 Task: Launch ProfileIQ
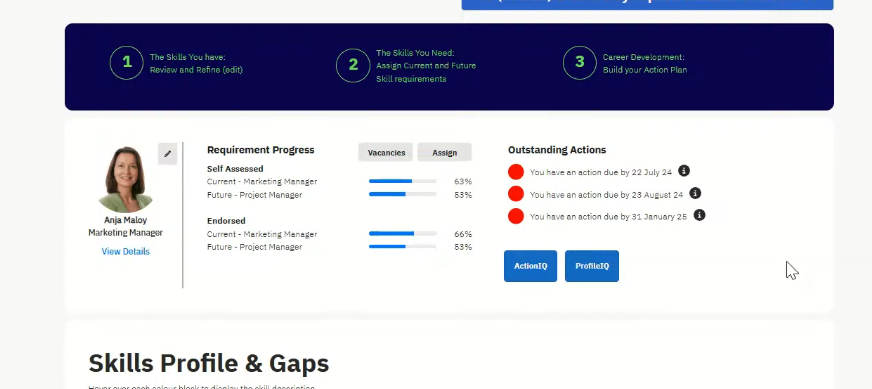592,266
